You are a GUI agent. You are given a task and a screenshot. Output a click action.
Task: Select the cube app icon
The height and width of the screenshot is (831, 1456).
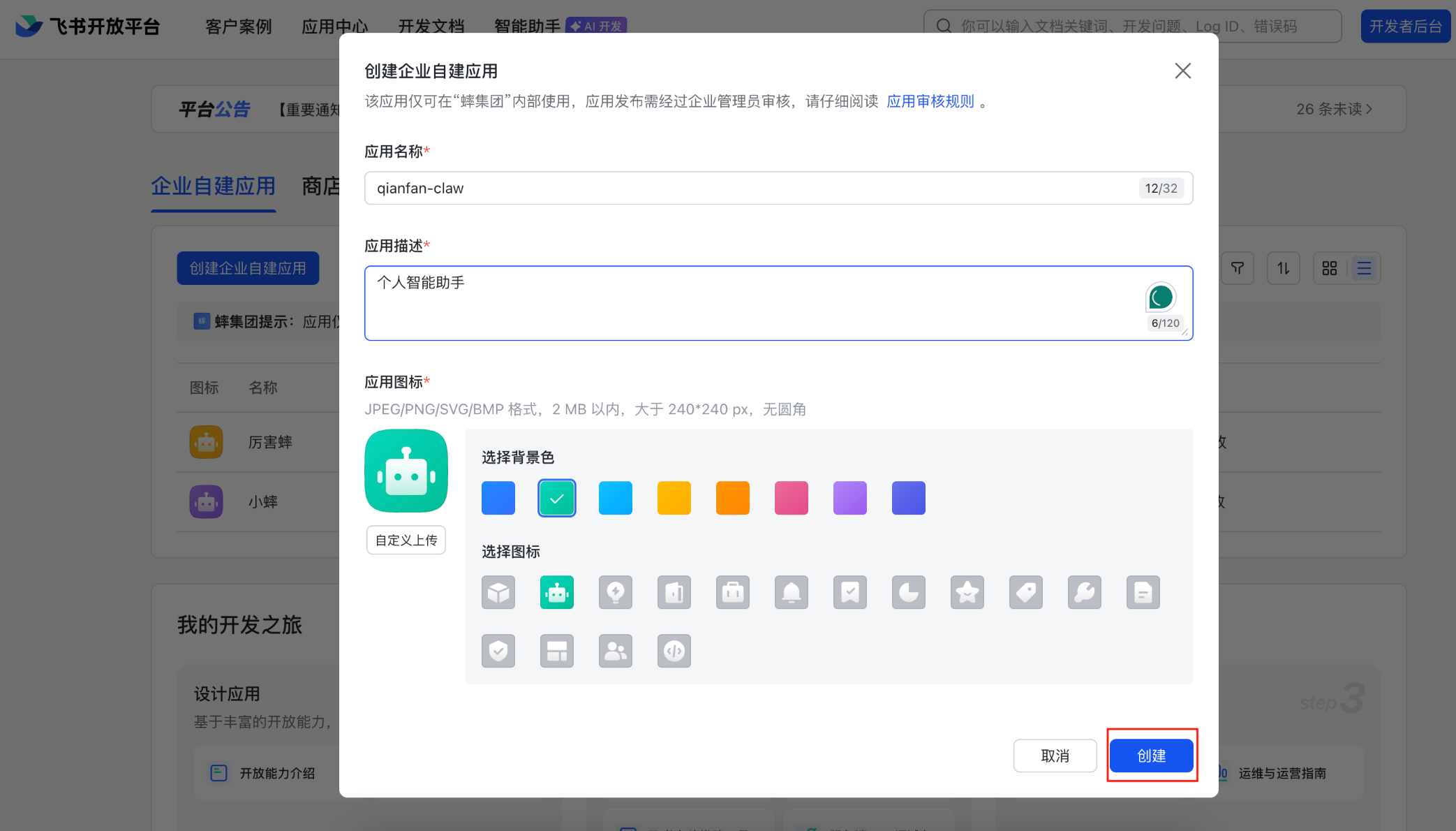tap(498, 592)
